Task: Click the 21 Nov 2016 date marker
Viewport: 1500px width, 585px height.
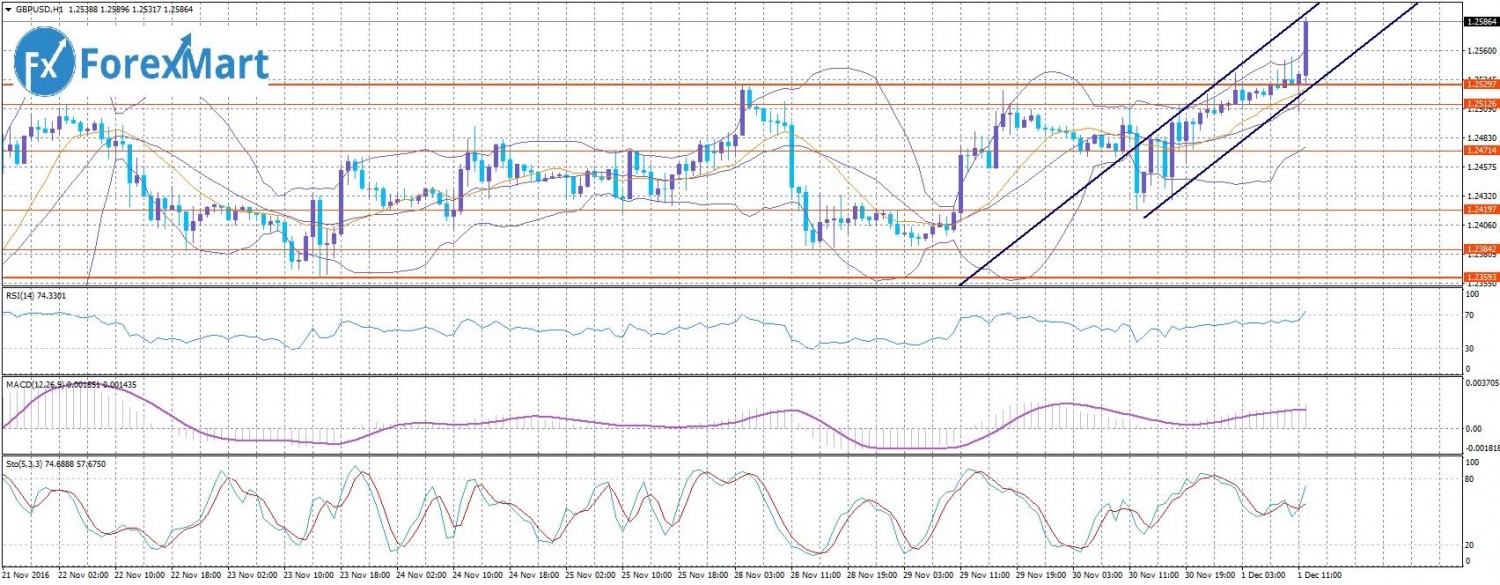Action: [27, 577]
